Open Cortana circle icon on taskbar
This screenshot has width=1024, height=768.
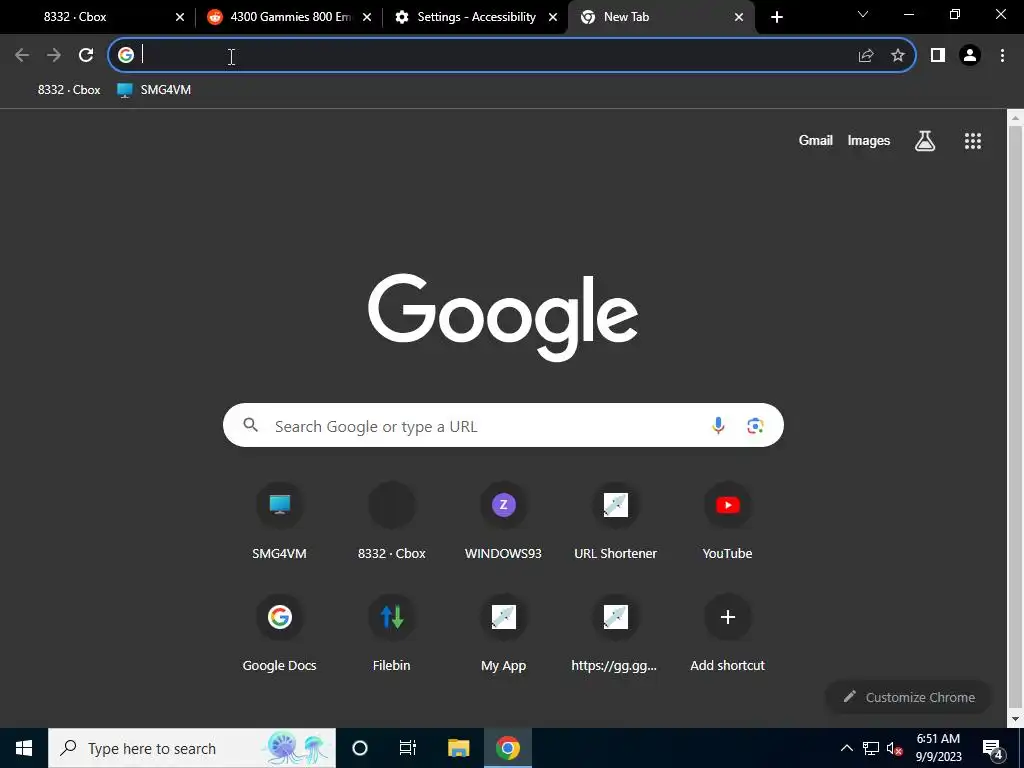[x=360, y=748]
